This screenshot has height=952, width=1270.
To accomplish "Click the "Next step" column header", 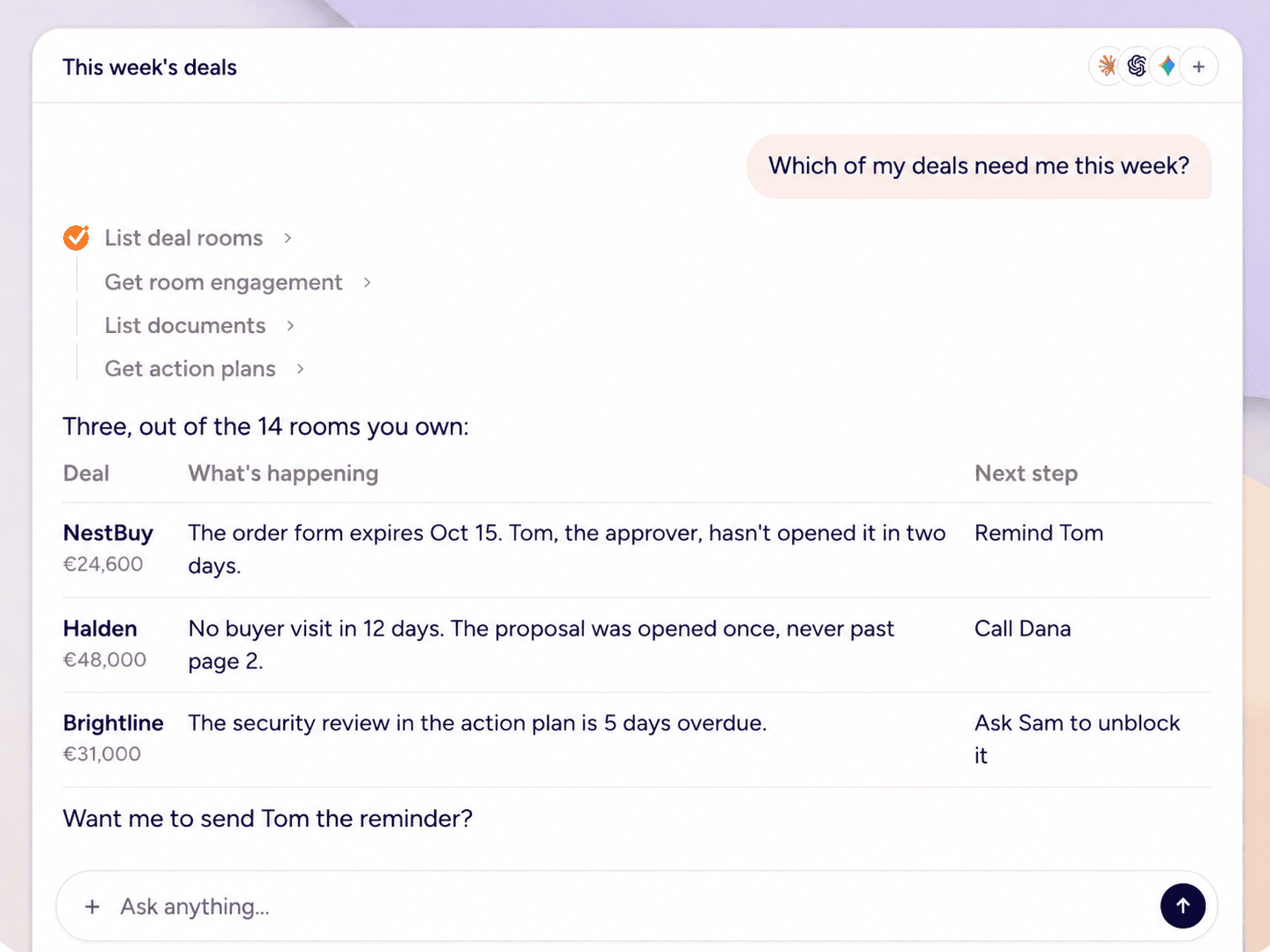I will click(1026, 473).
